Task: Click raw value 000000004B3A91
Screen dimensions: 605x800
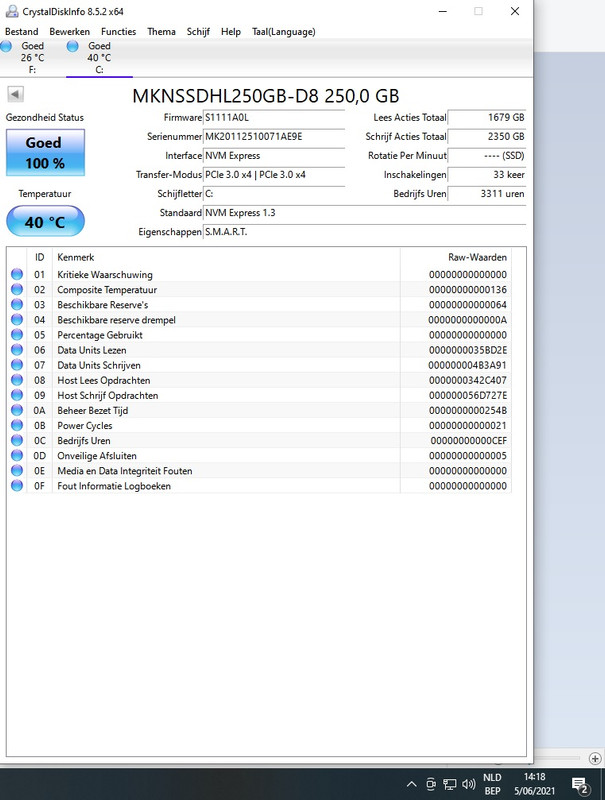Action: coord(468,365)
